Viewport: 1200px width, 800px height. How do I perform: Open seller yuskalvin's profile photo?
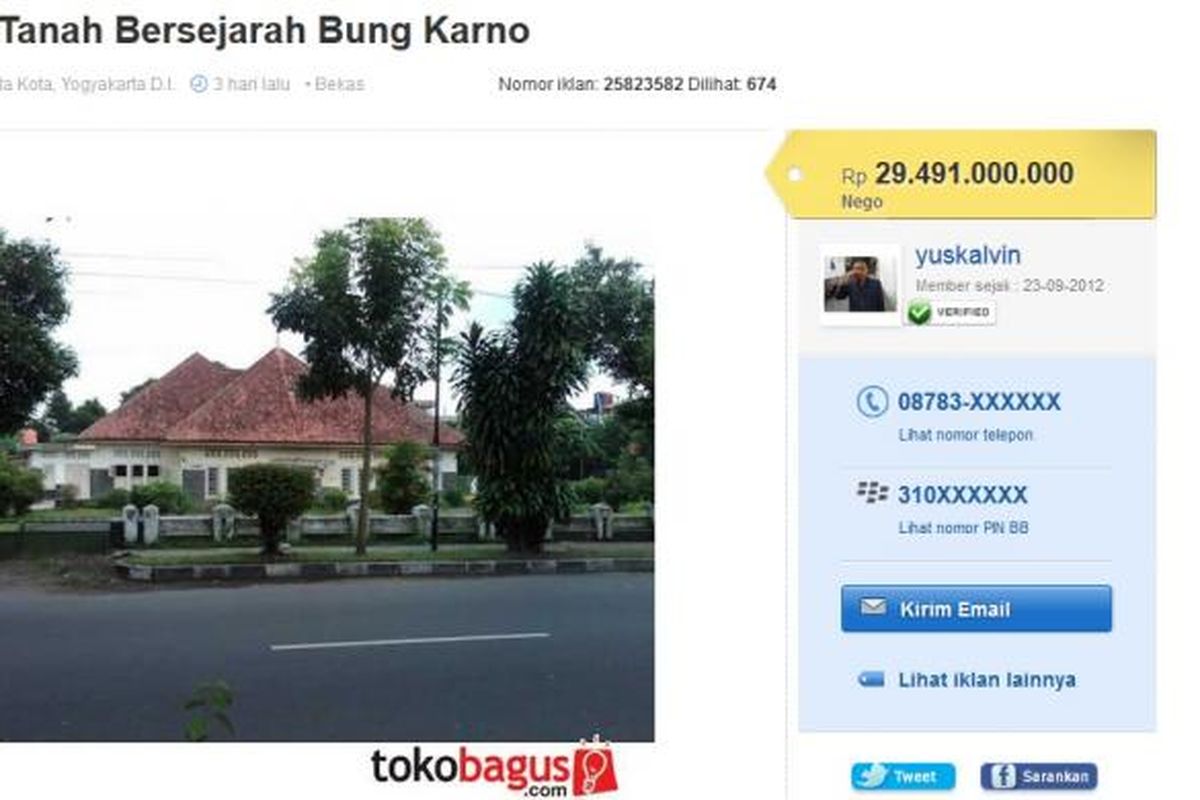tap(860, 285)
